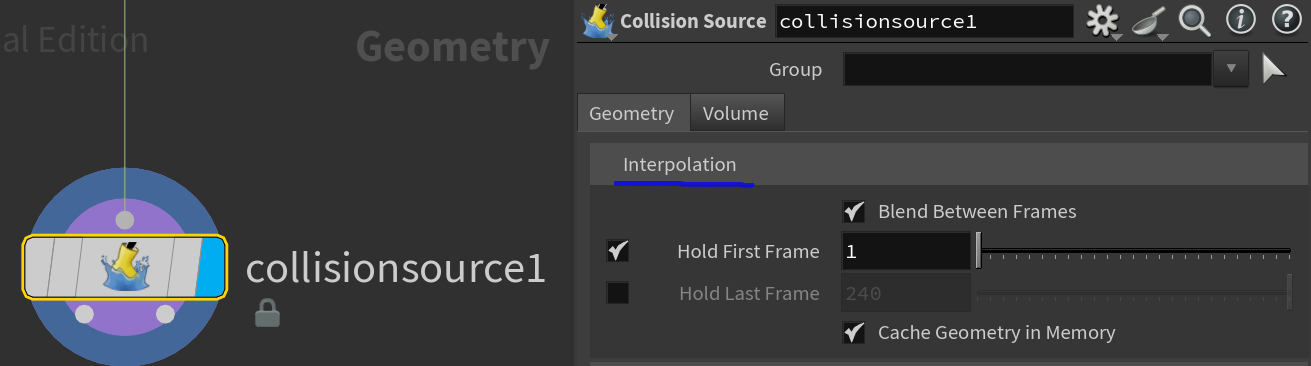
Task: Click the Collision Source operator icon in header
Action: pyautogui.click(x=598, y=21)
